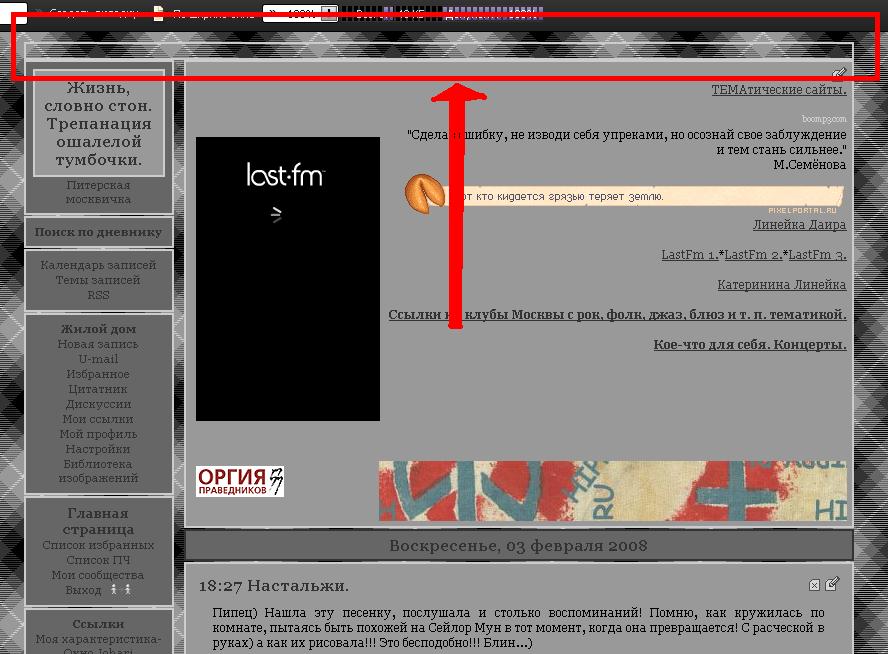Image resolution: width=888 pixels, height=654 pixels.
Task: Open the ТЕМАтические сайты link
Action: click(x=778, y=90)
